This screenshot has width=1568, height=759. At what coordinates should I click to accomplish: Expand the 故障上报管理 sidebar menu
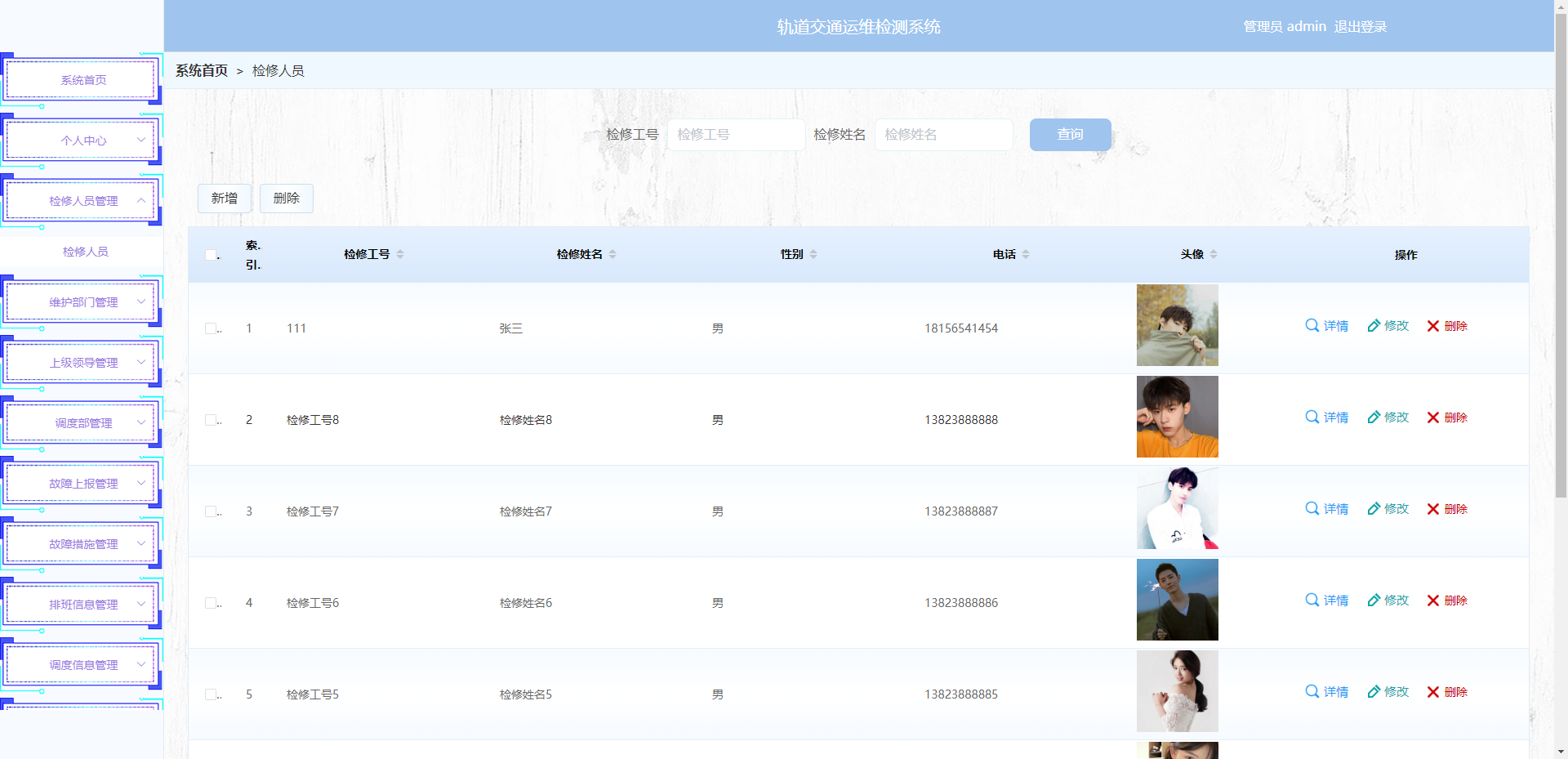(x=82, y=484)
